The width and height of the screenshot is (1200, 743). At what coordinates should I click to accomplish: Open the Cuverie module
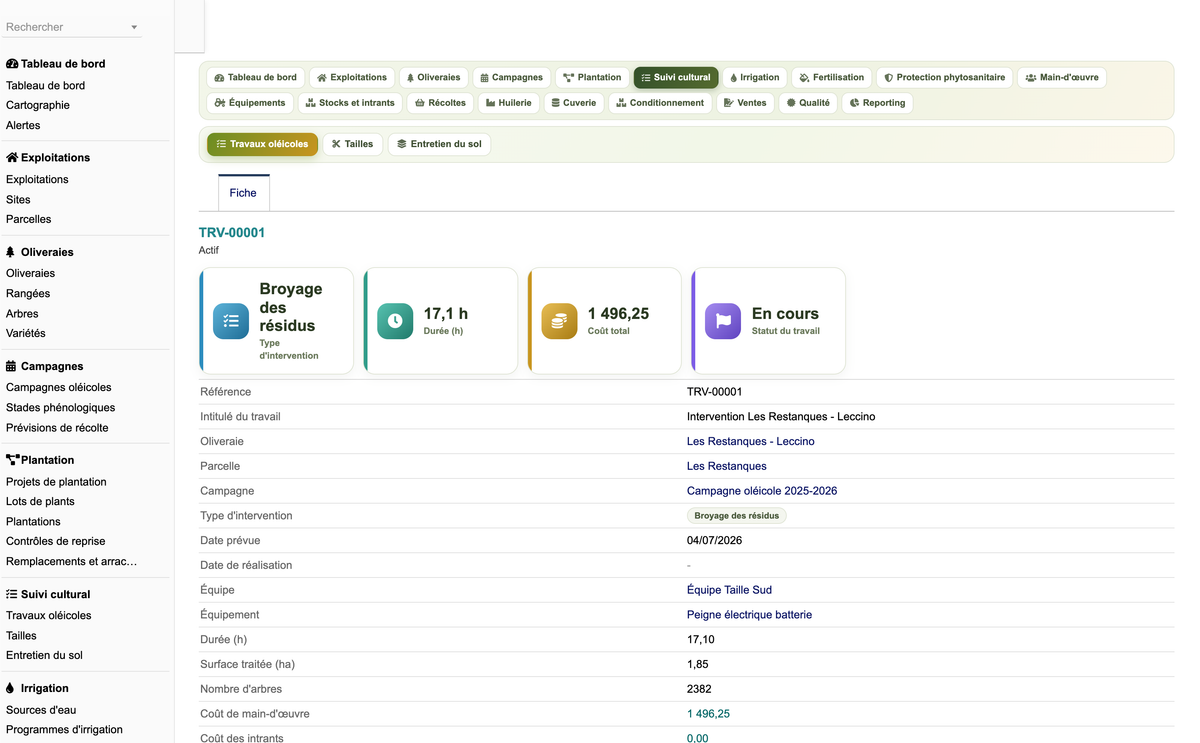574,102
